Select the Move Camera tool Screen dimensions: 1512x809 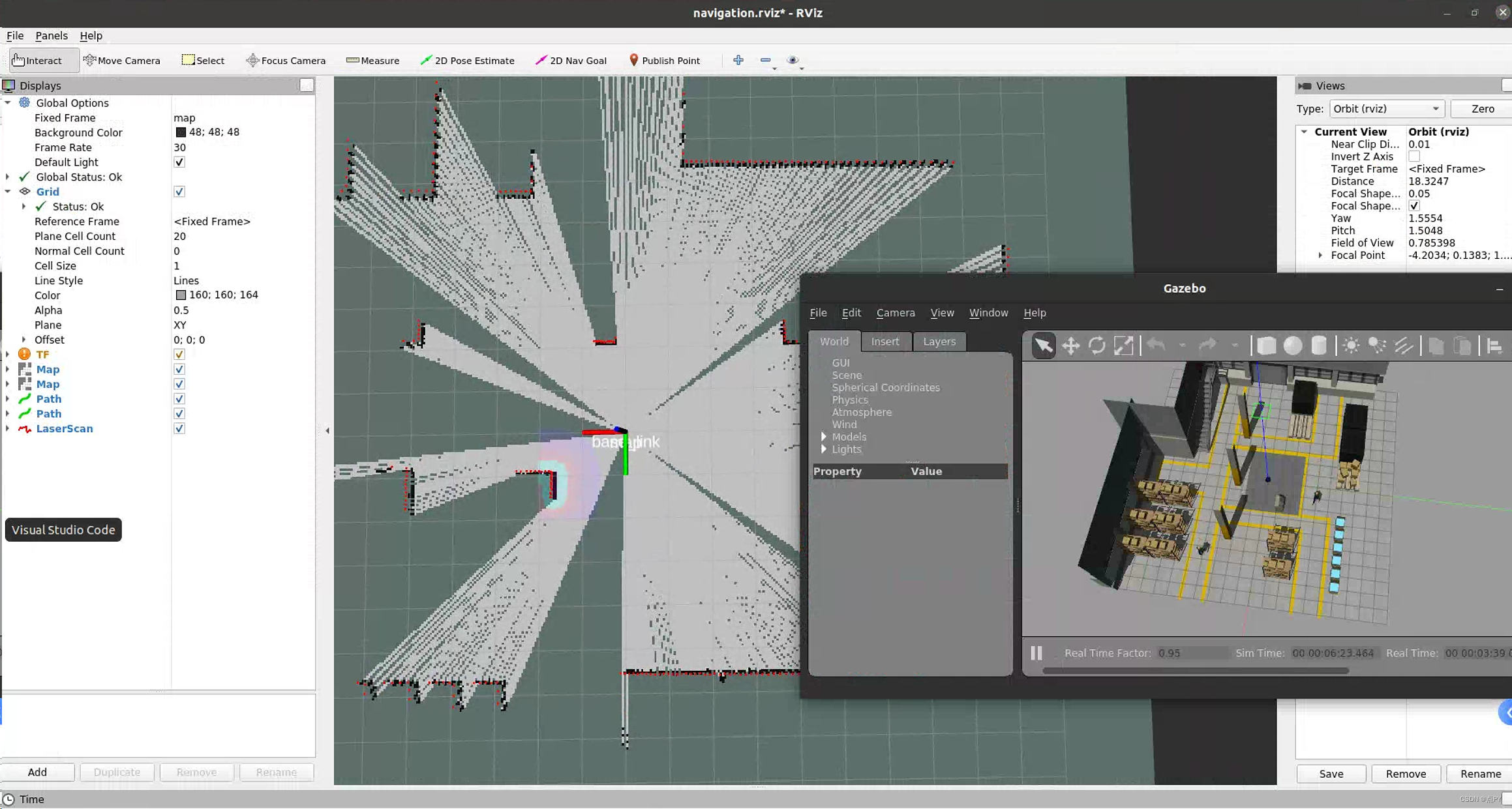pos(120,60)
